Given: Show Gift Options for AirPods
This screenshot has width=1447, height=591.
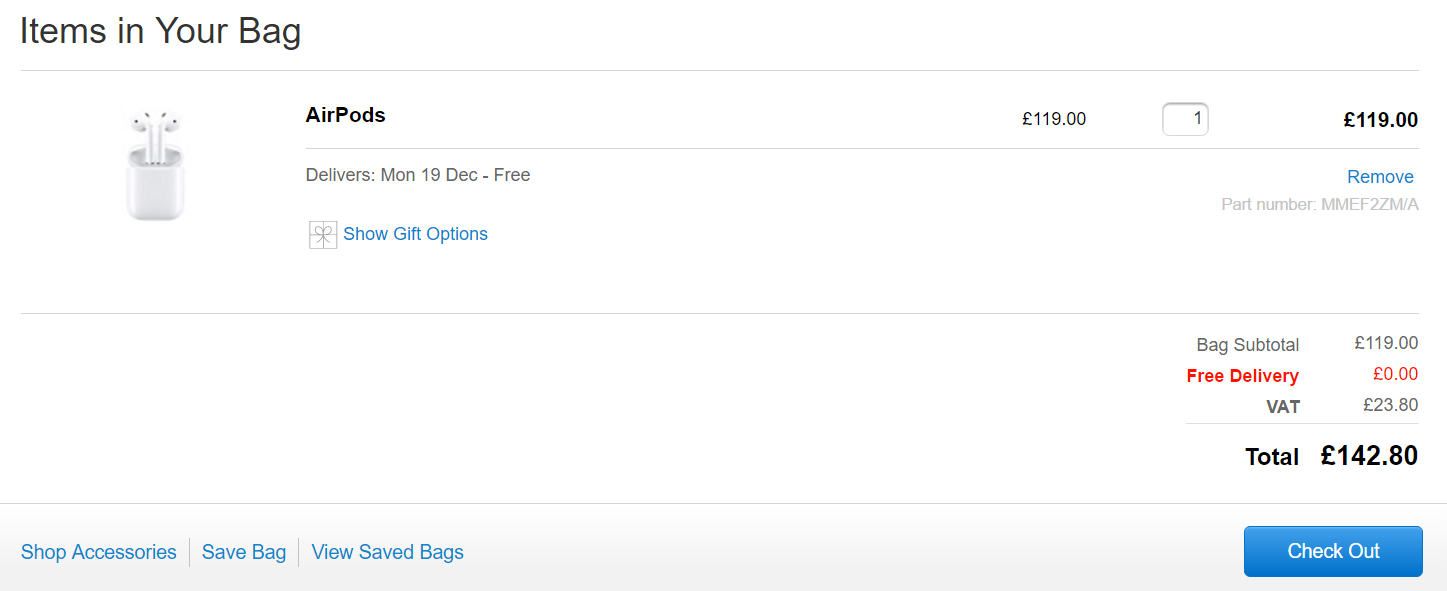Looking at the screenshot, I should coord(415,234).
